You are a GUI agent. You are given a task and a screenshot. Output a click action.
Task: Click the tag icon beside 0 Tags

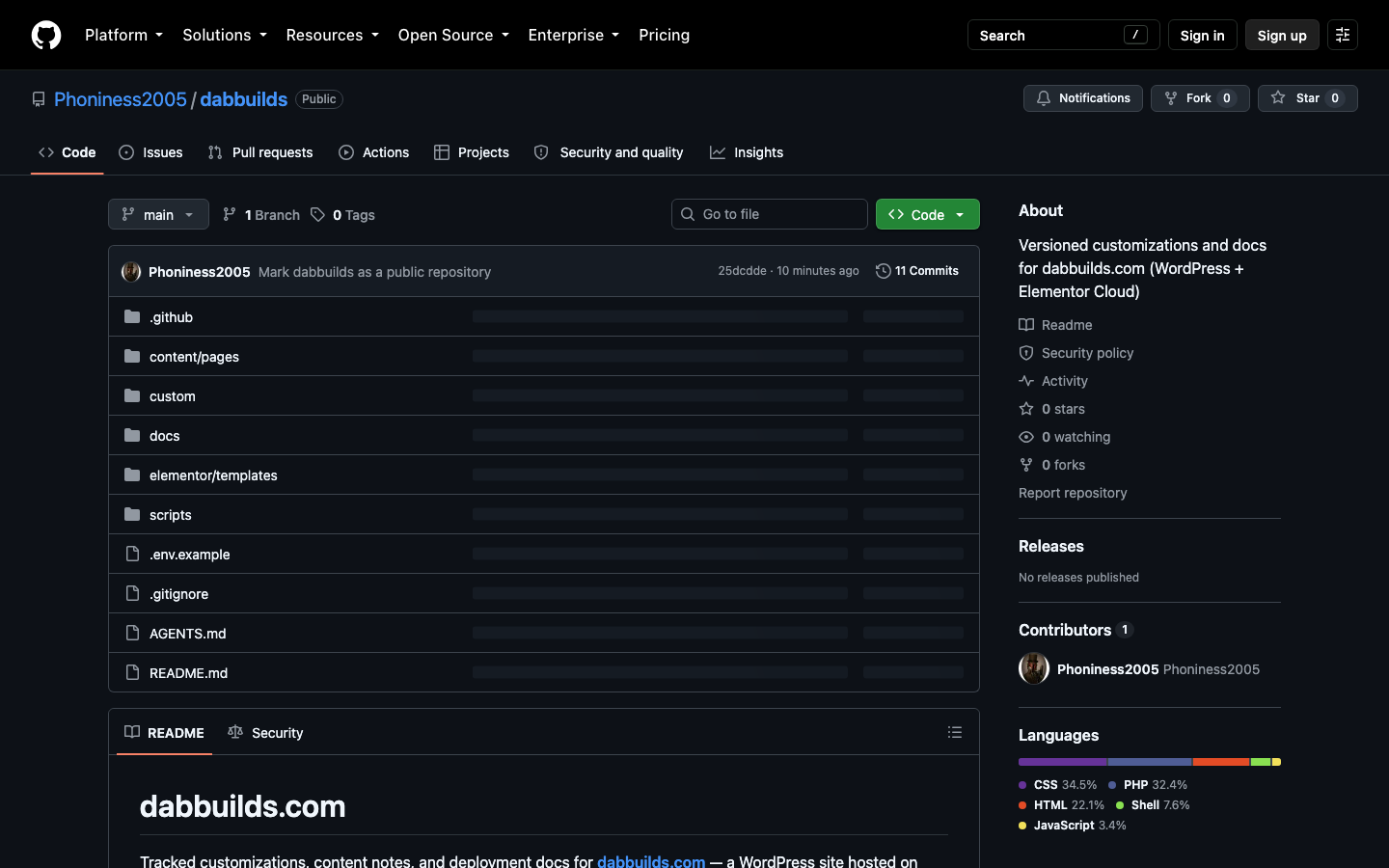tap(317, 214)
